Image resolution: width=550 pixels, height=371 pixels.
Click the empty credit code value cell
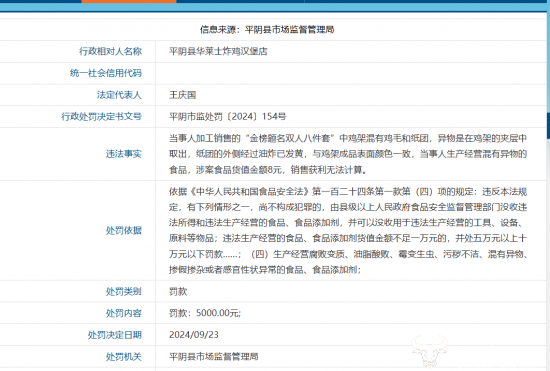tap(351, 73)
